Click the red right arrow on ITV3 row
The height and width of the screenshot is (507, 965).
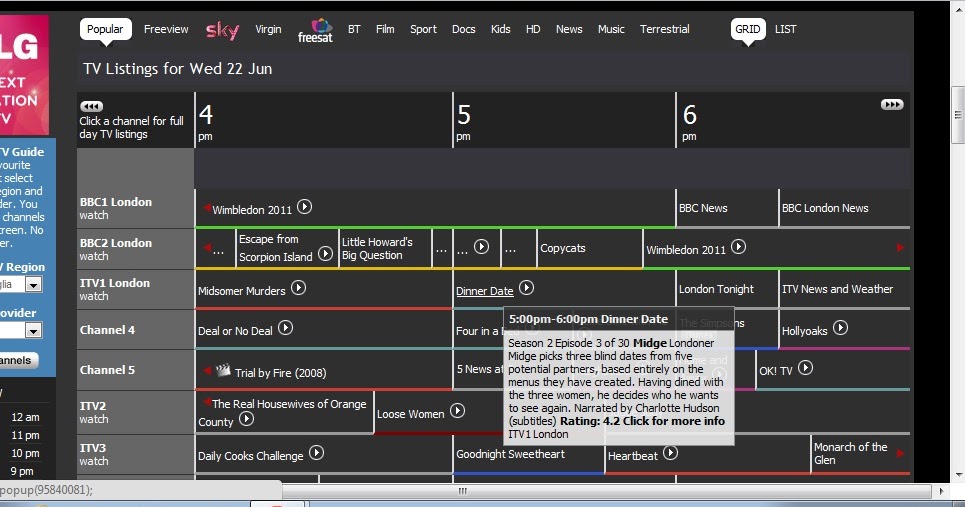(900, 453)
